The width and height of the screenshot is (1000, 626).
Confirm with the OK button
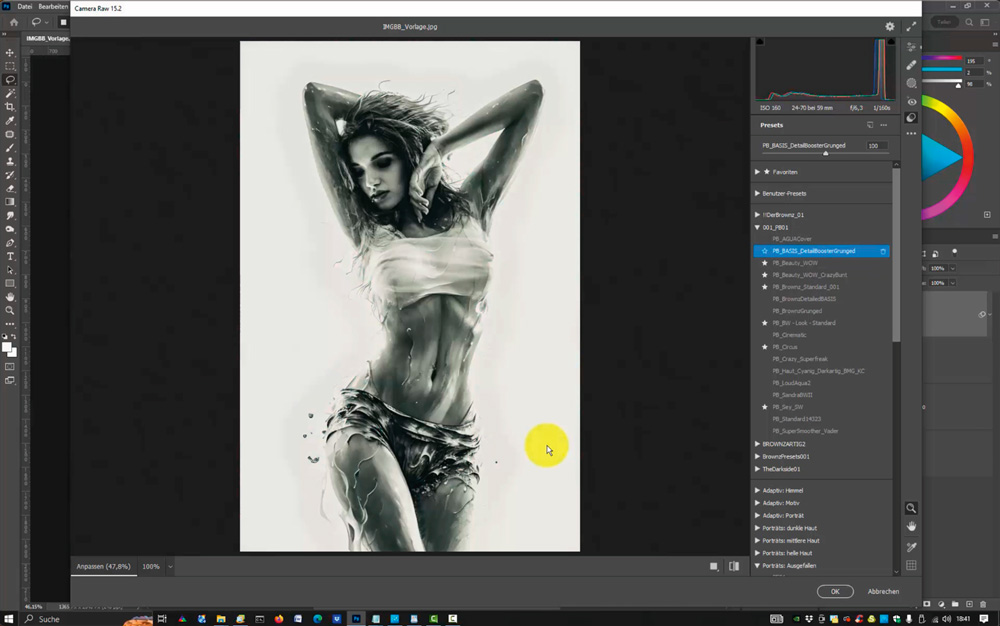(x=834, y=592)
